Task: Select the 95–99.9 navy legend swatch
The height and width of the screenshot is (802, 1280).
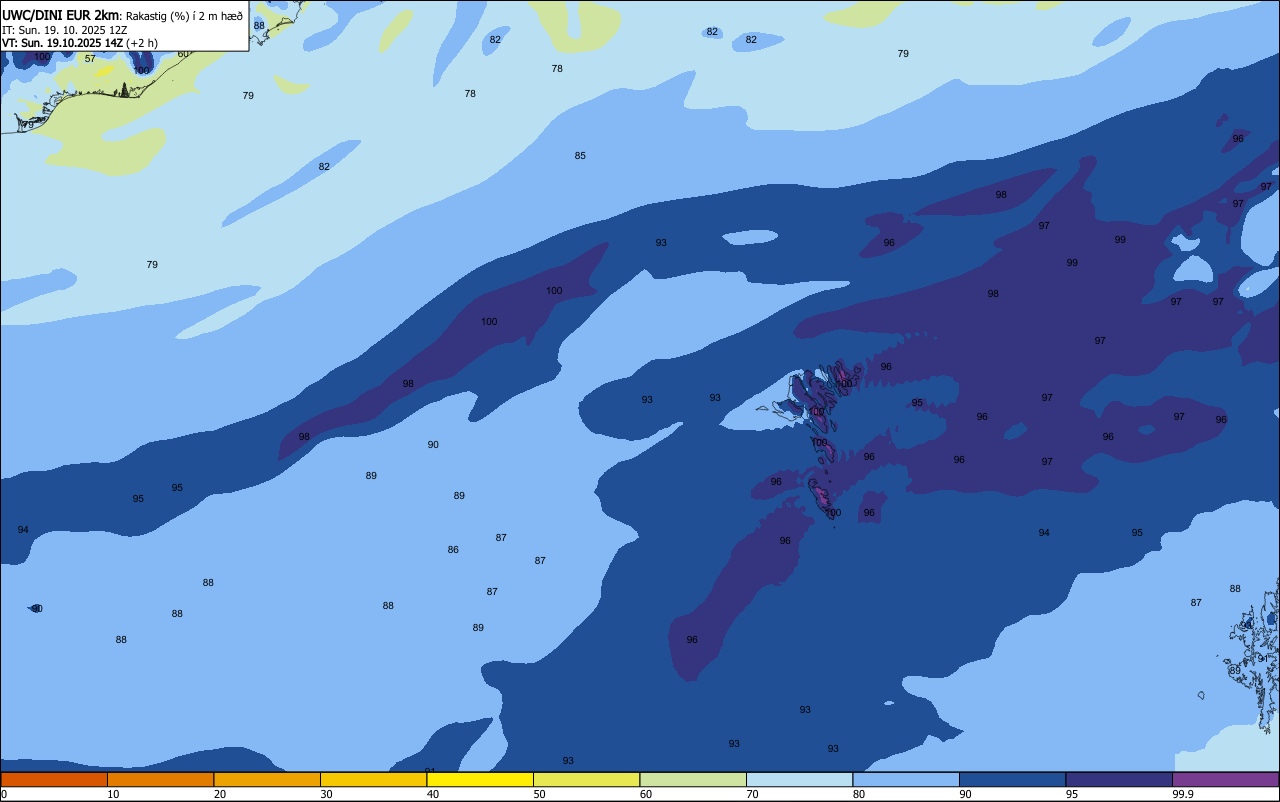Action: pyautogui.click(x=1119, y=779)
